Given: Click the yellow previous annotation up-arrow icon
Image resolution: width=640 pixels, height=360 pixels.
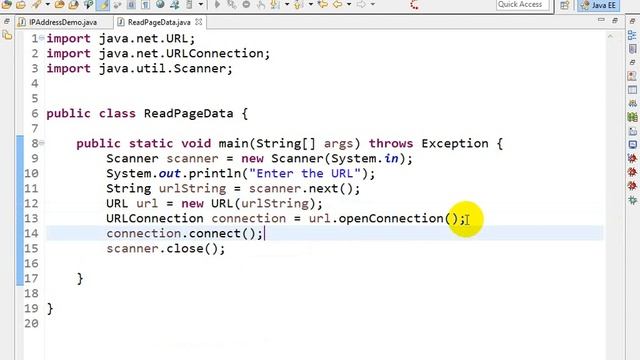Looking at the screenshot, I should point(298,5).
